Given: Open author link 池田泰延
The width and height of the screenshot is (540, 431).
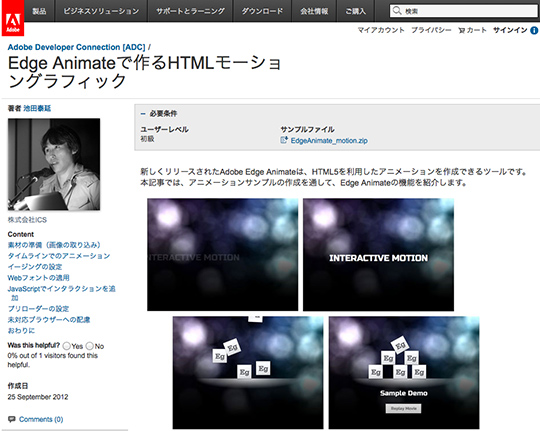Looking at the screenshot, I should (x=37, y=109).
